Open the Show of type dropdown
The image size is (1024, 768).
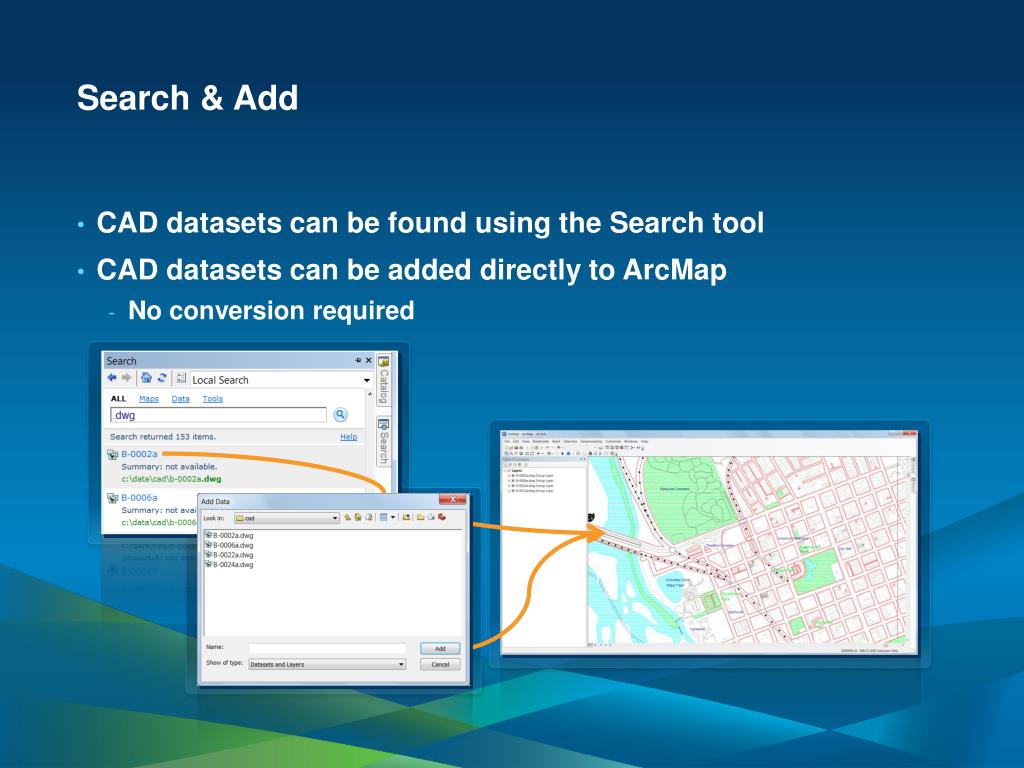(327, 664)
